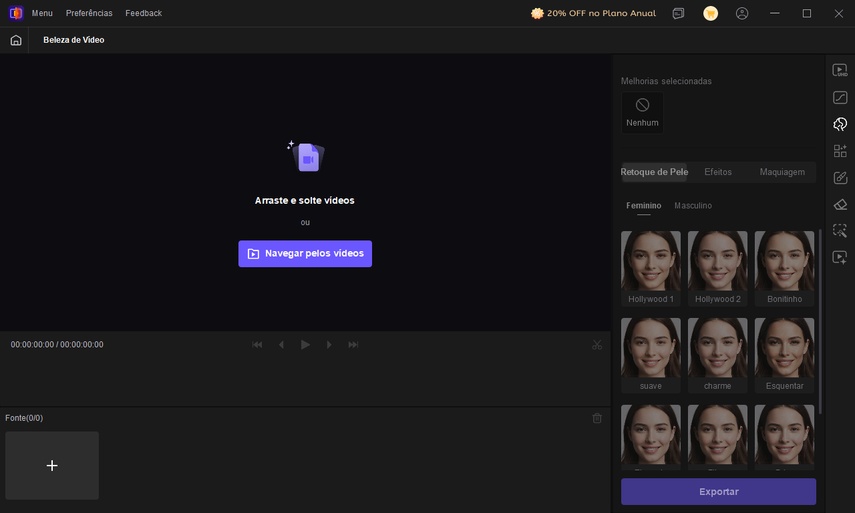Click the home icon
The width and height of the screenshot is (855, 513).
coord(16,40)
